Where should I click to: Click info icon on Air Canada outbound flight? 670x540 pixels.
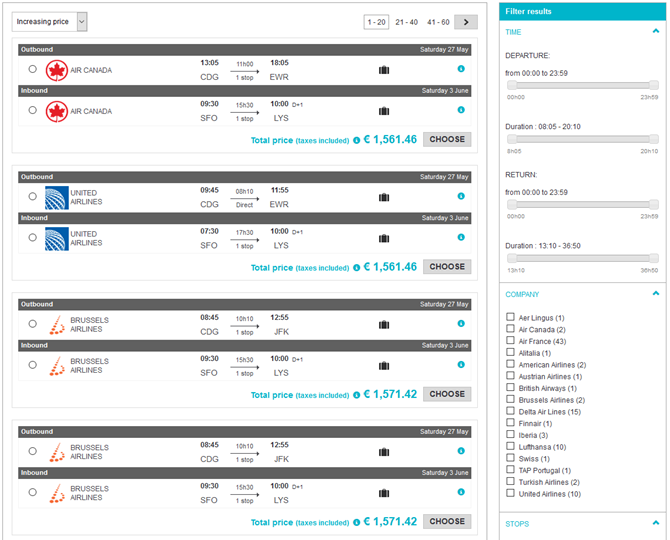coord(461,69)
